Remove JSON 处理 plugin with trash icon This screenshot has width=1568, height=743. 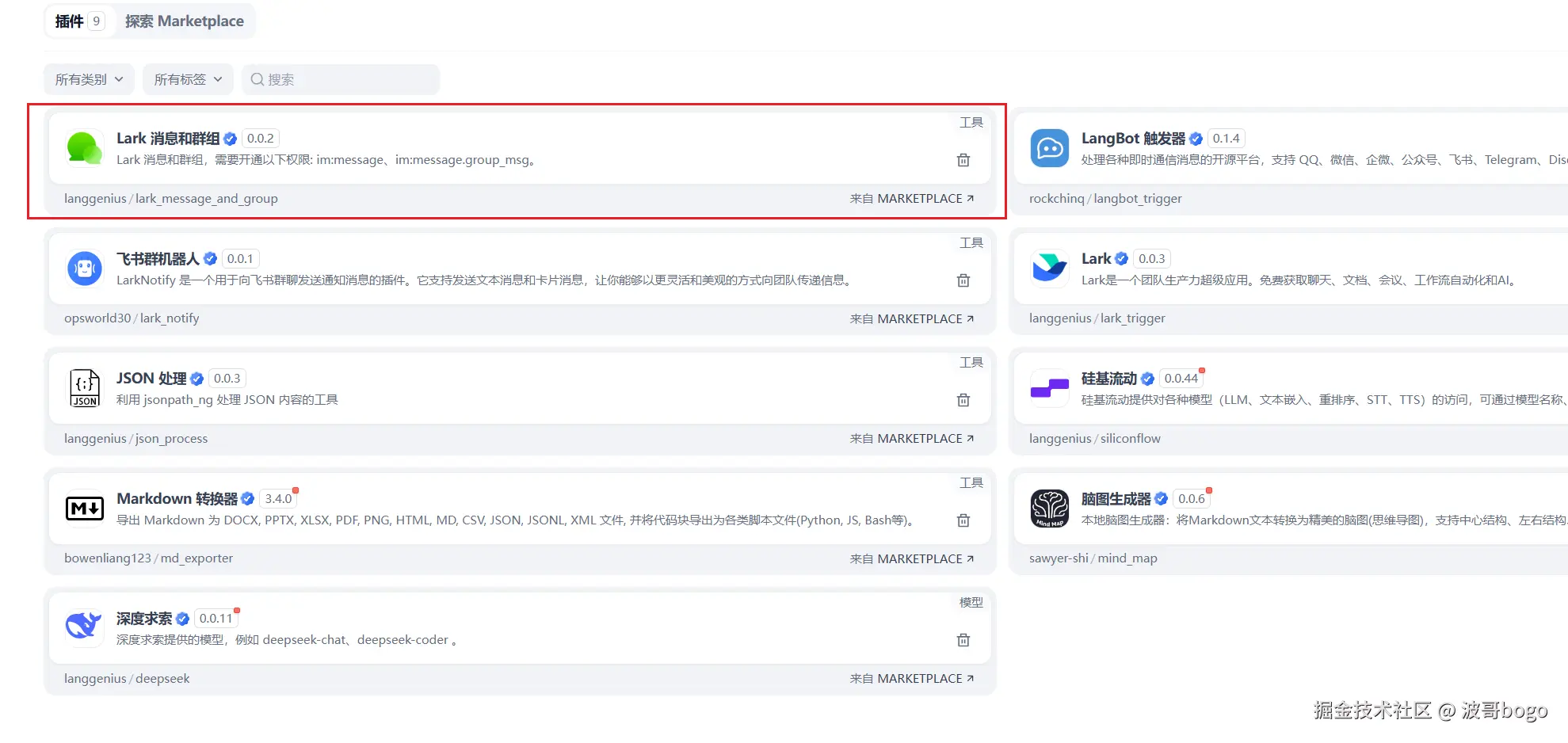963,400
